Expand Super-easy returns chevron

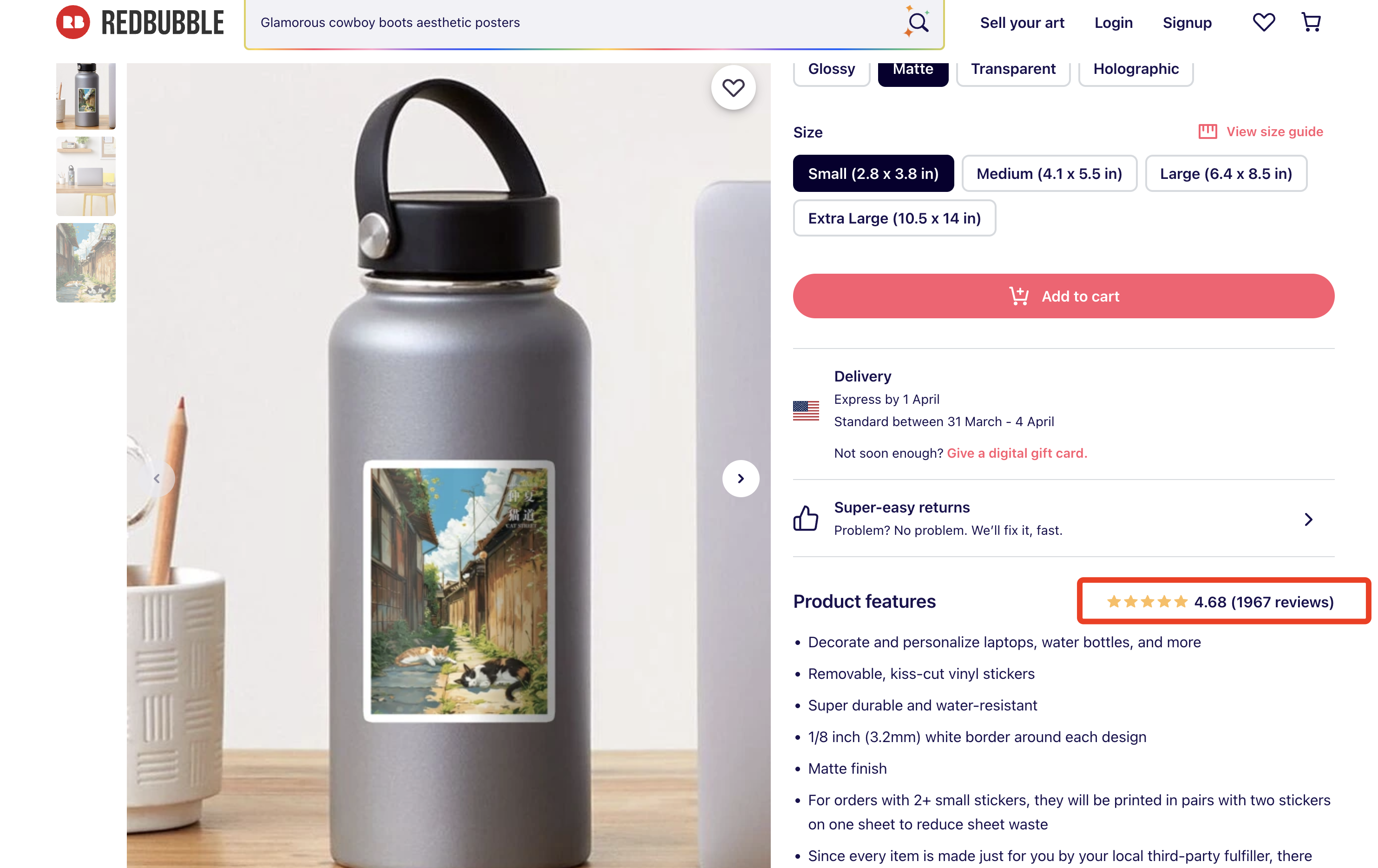(1308, 519)
